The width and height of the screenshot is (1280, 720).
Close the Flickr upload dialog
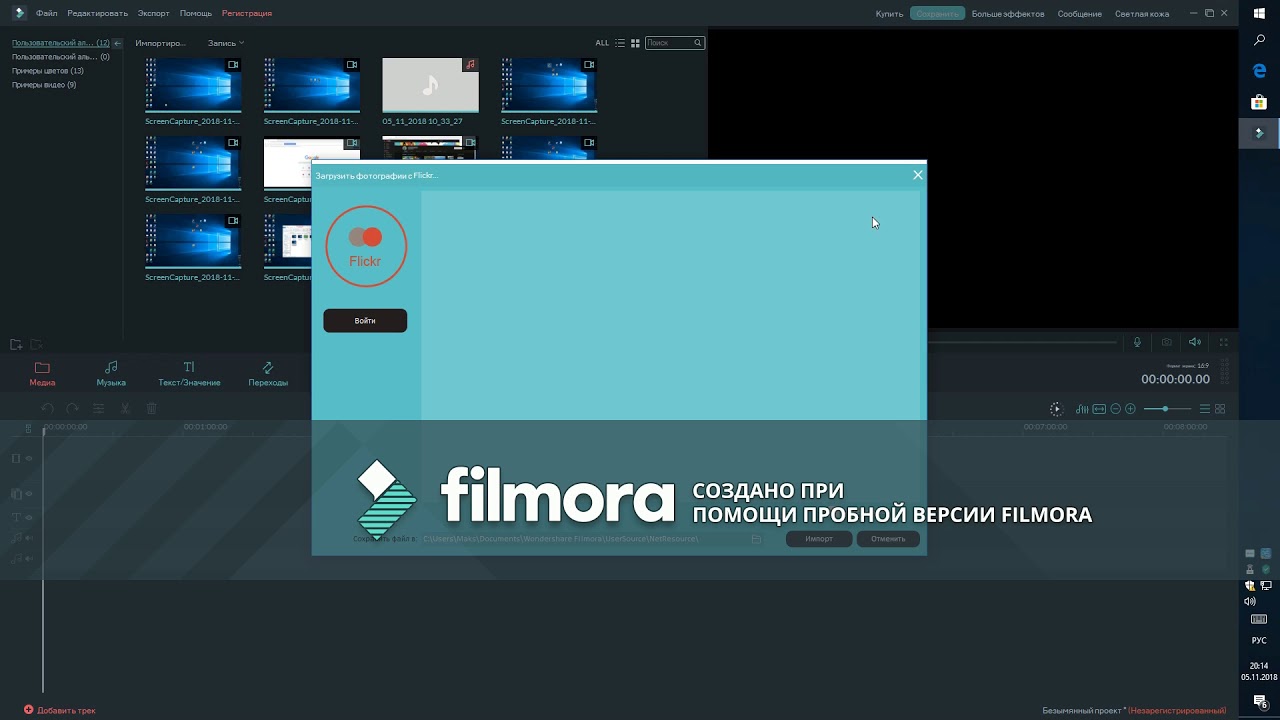[x=918, y=175]
